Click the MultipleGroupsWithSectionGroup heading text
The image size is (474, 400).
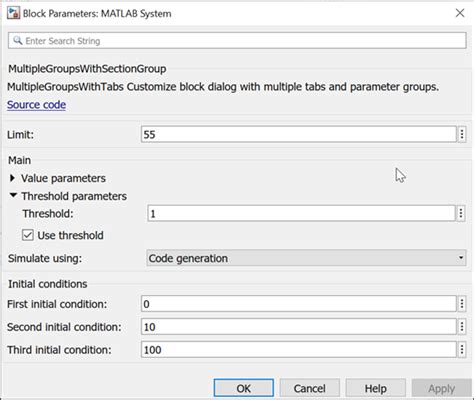tap(87, 69)
